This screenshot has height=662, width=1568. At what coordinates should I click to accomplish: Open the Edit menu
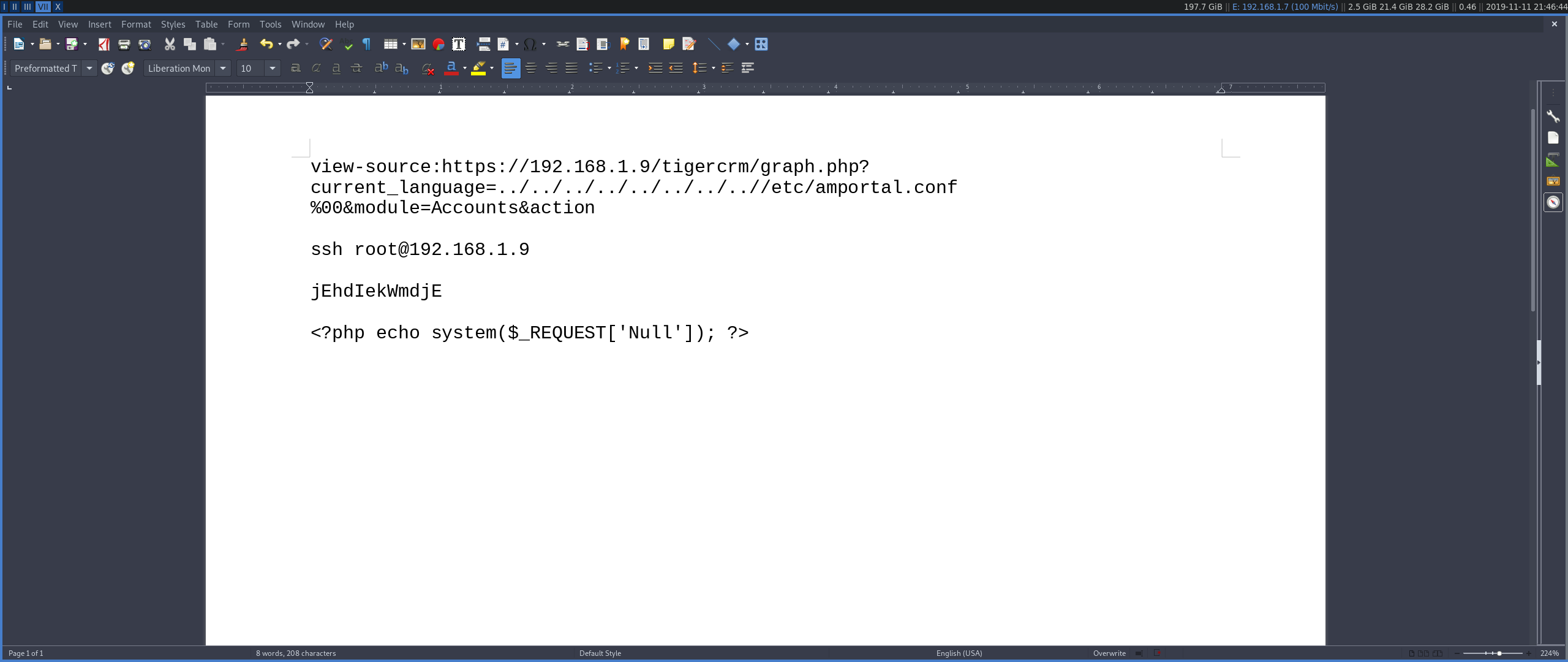coord(40,25)
